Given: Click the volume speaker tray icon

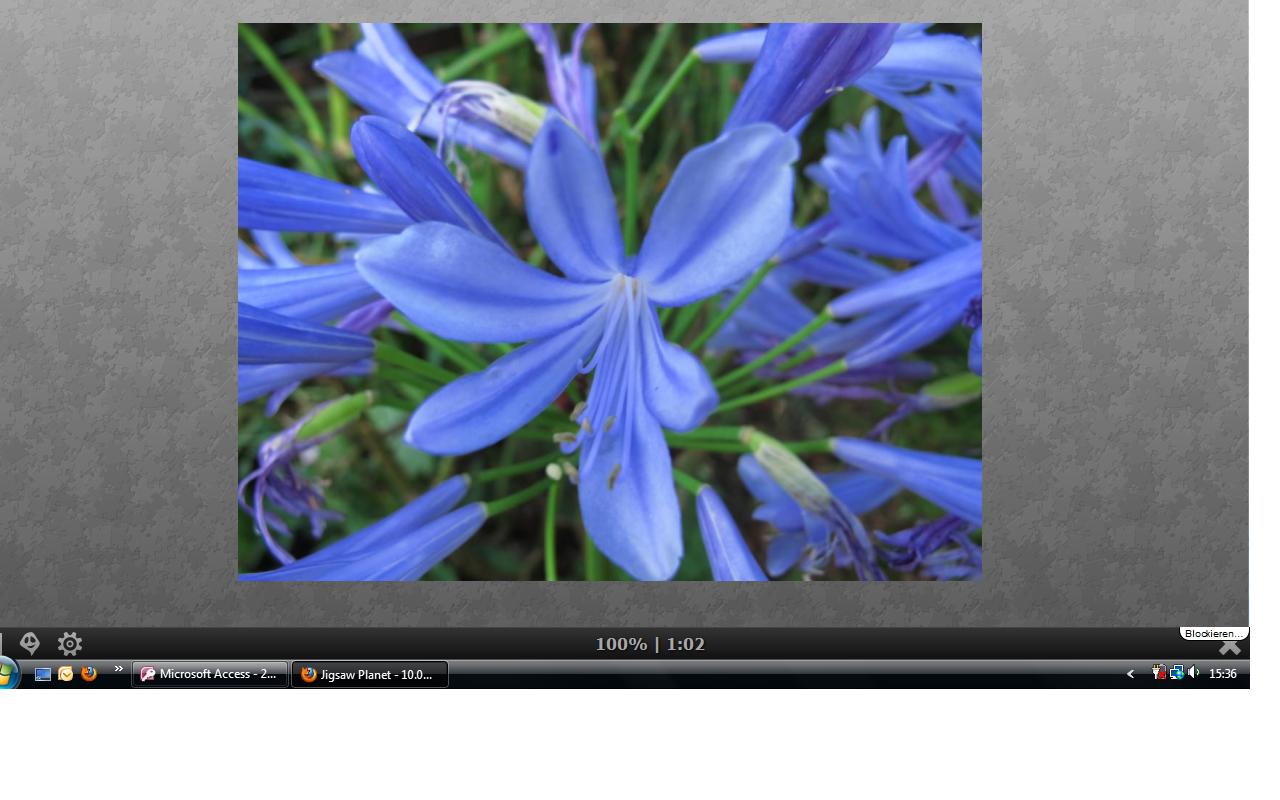Looking at the screenshot, I should (1194, 673).
